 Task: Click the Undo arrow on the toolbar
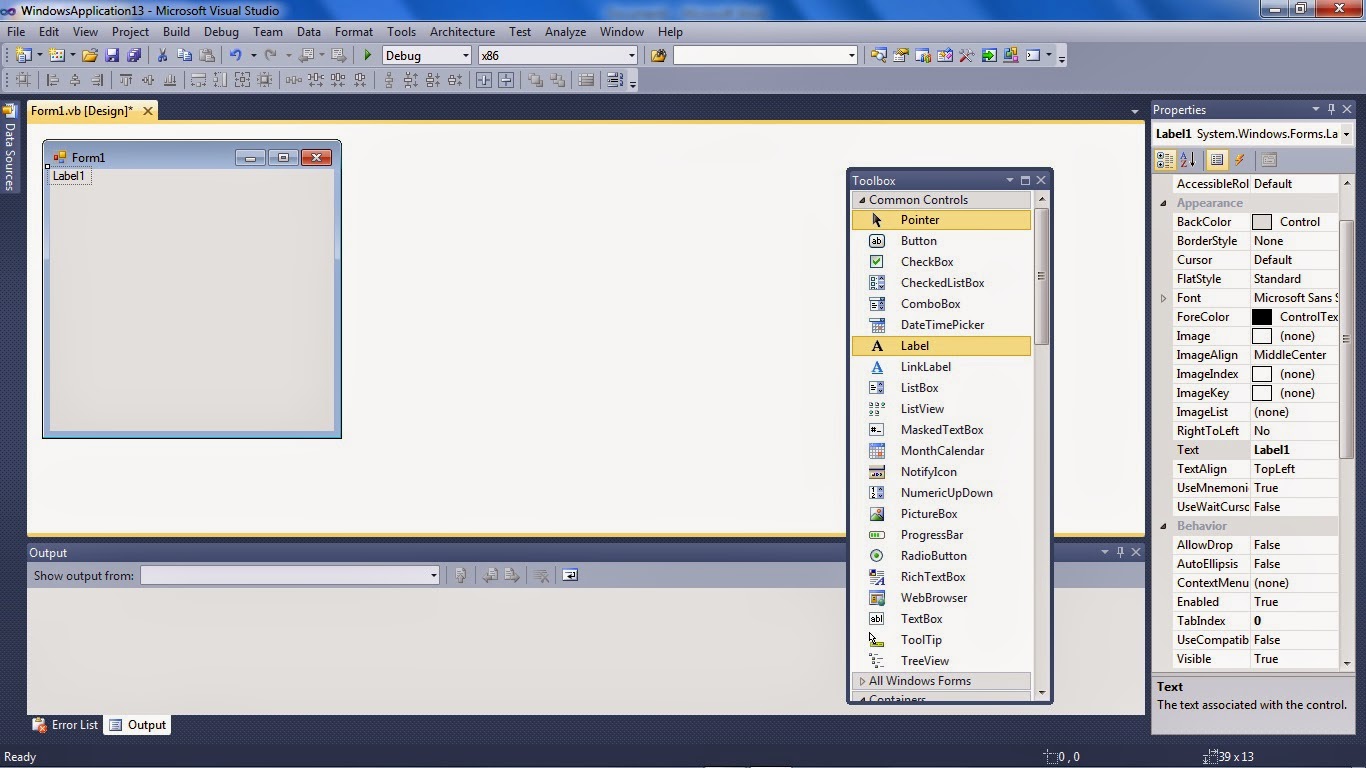click(x=236, y=55)
